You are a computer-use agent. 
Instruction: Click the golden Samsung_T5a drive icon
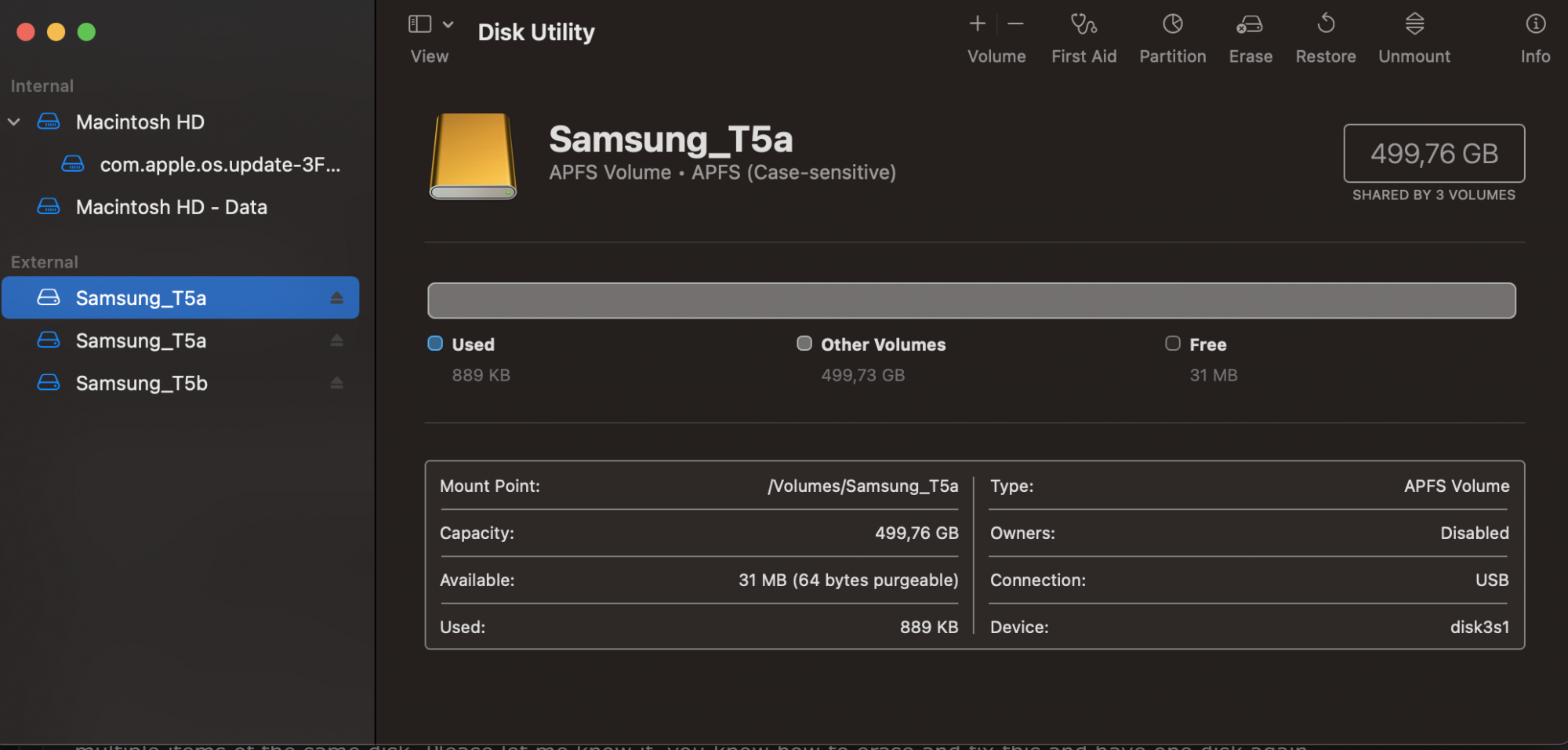click(x=473, y=155)
